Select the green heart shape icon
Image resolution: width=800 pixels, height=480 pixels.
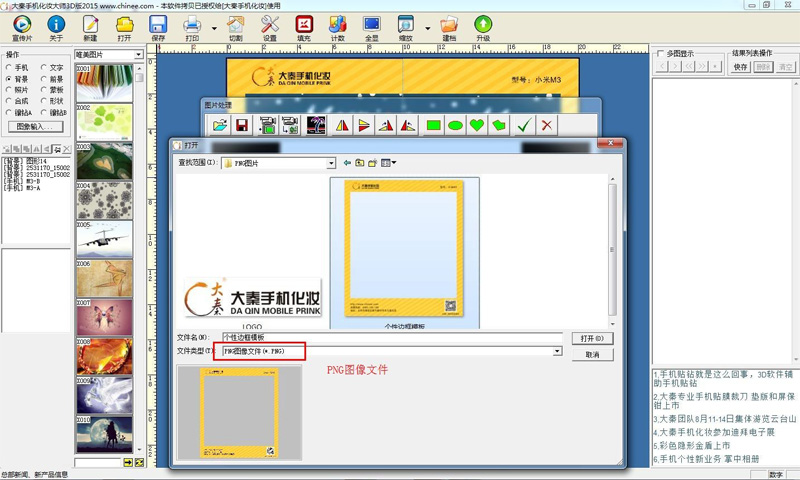click(477, 125)
